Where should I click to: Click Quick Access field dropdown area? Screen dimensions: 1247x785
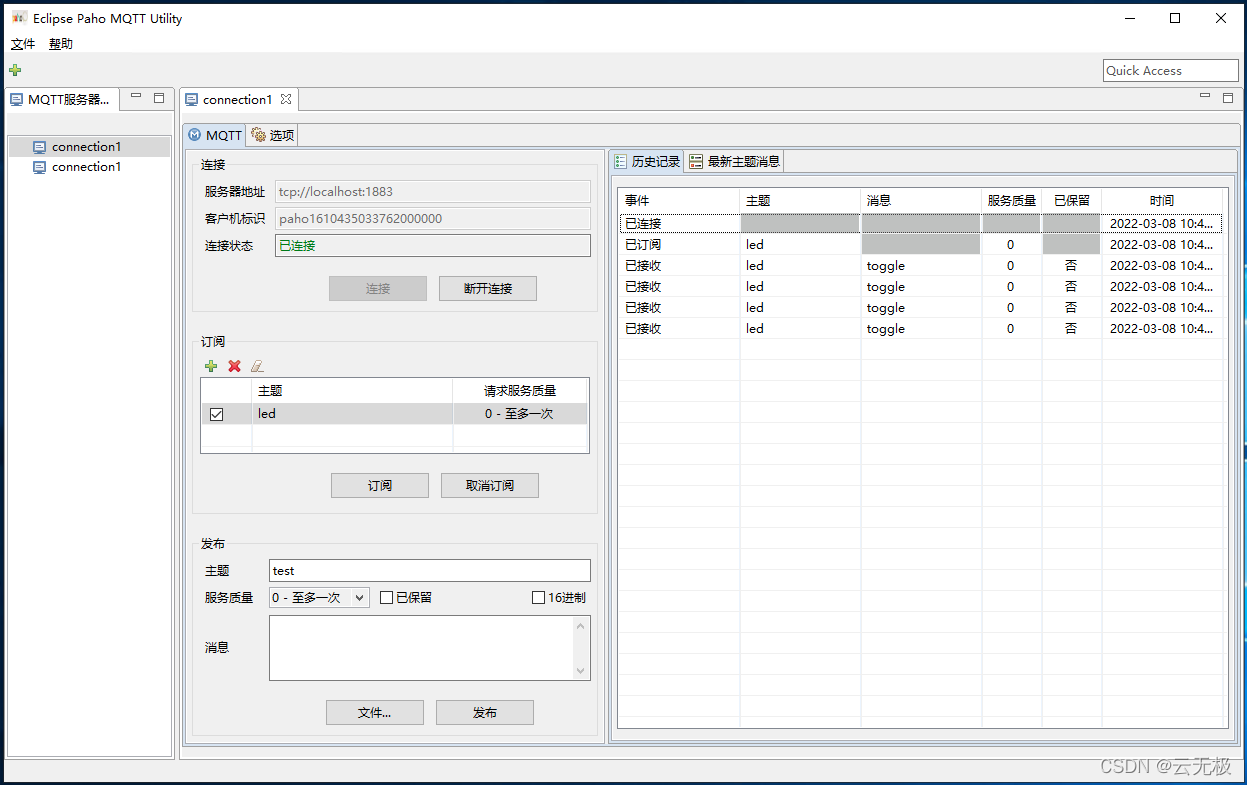pyautogui.click(x=1170, y=70)
